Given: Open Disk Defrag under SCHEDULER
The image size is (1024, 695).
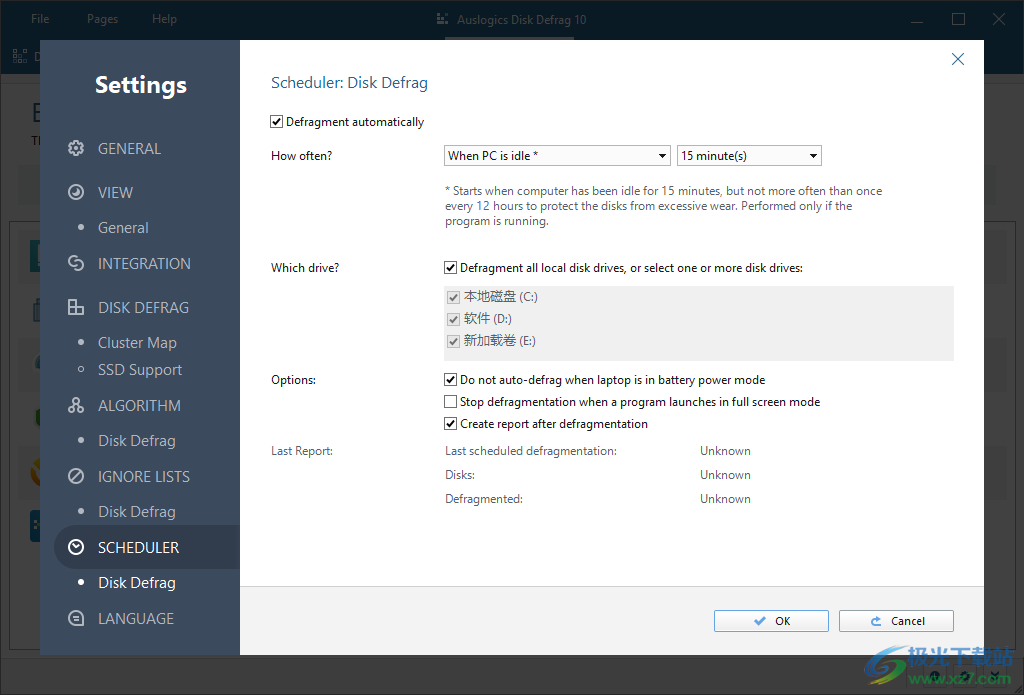Looking at the screenshot, I should (136, 583).
